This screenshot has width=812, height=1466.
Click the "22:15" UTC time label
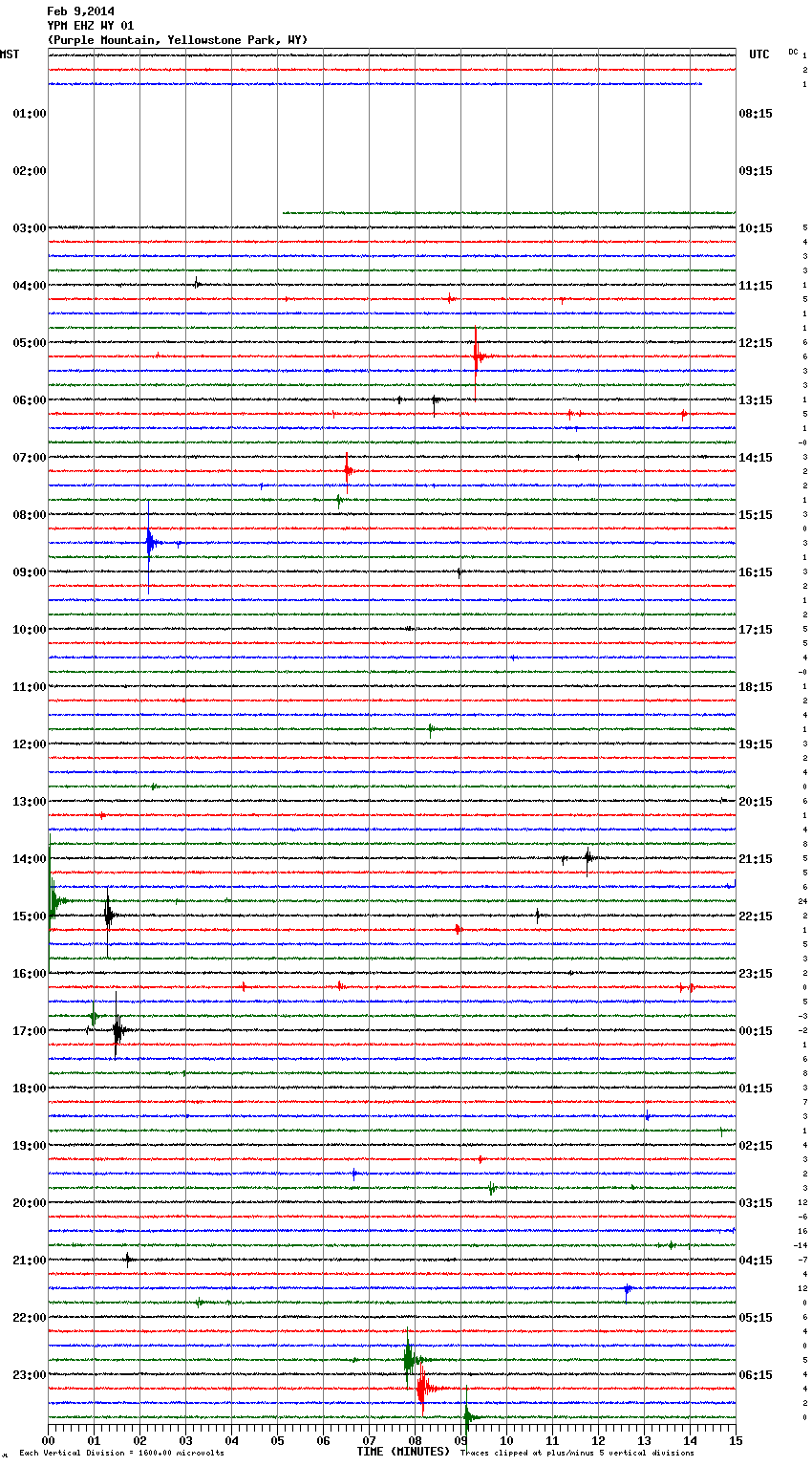tap(756, 916)
